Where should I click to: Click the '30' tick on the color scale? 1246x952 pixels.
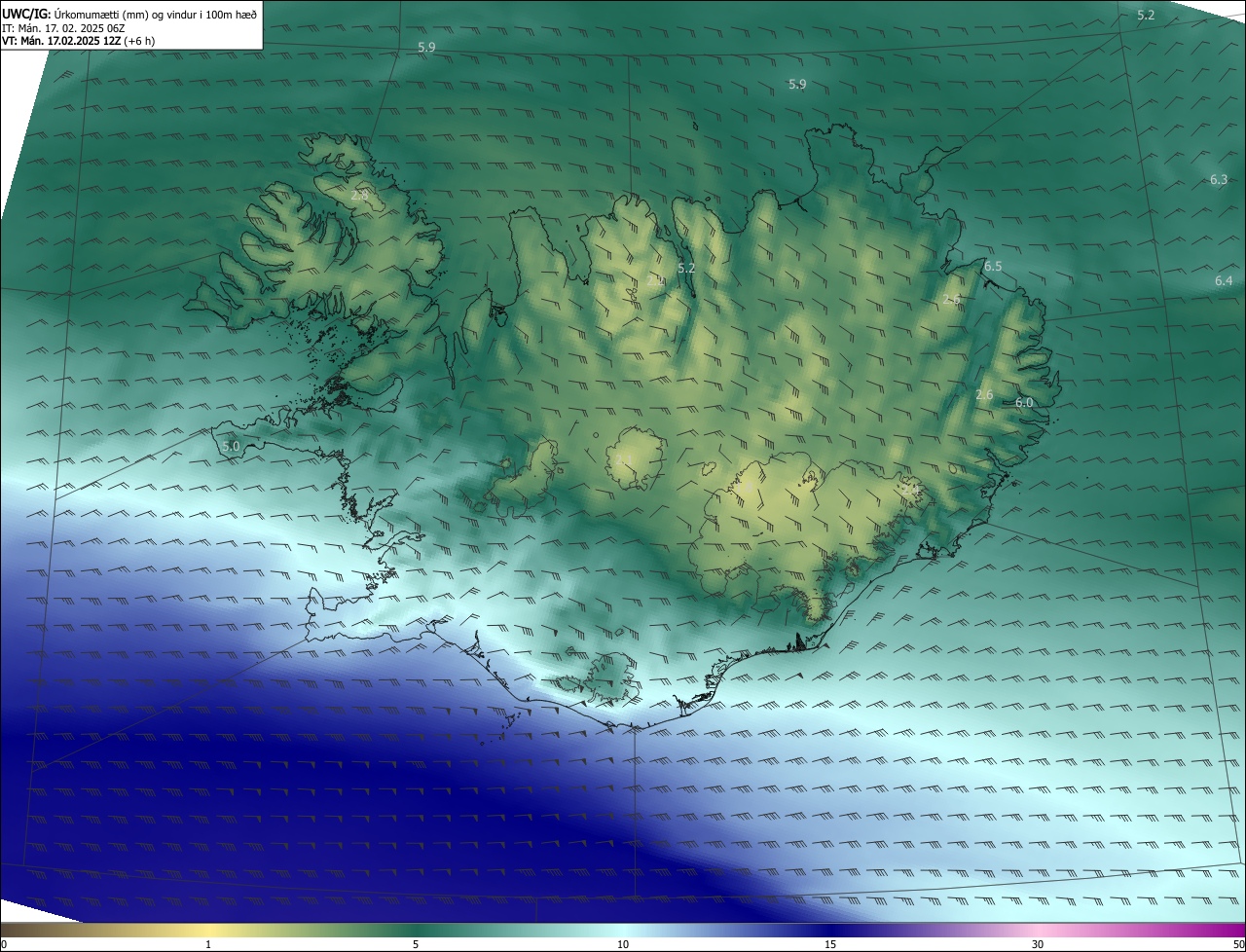[1038, 944]
